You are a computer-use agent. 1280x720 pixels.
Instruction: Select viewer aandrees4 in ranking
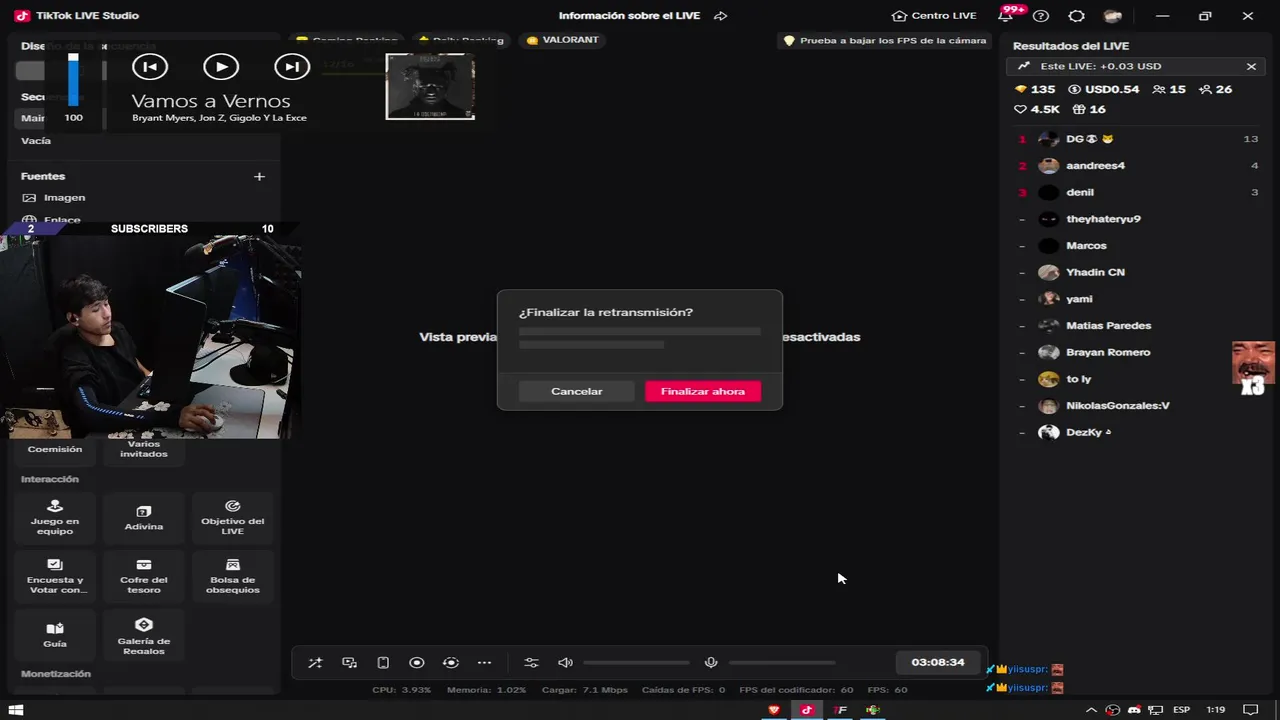(x=1138, y=166)
